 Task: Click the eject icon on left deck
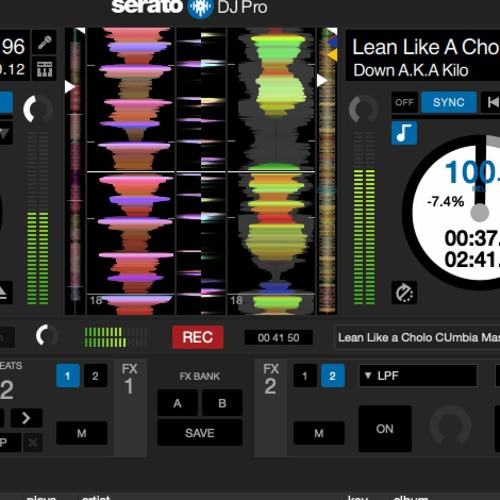click(4, 292)
